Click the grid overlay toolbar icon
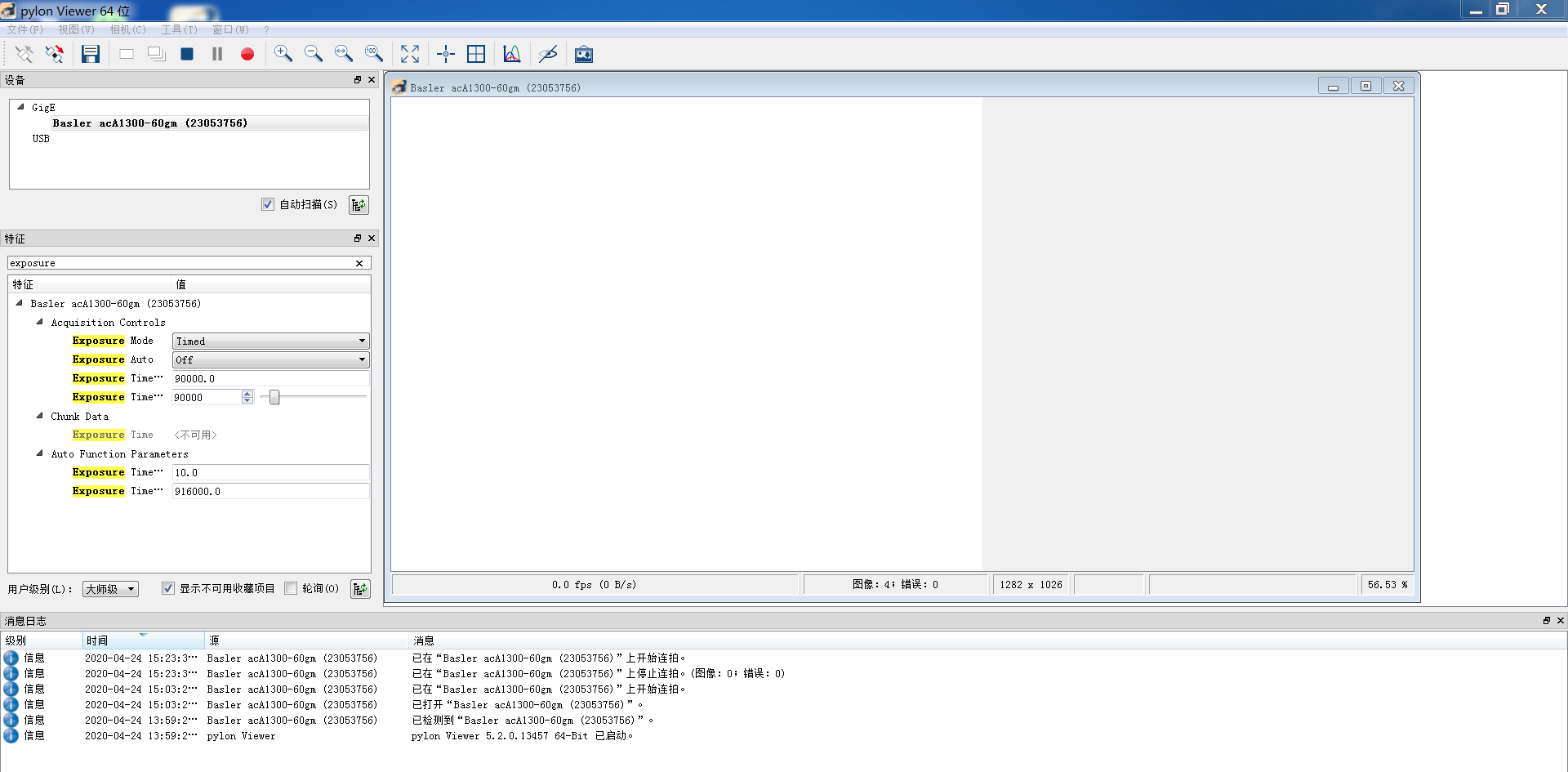Image resolution: width=1568 pixels, height=772 pixels. point(476,54)
